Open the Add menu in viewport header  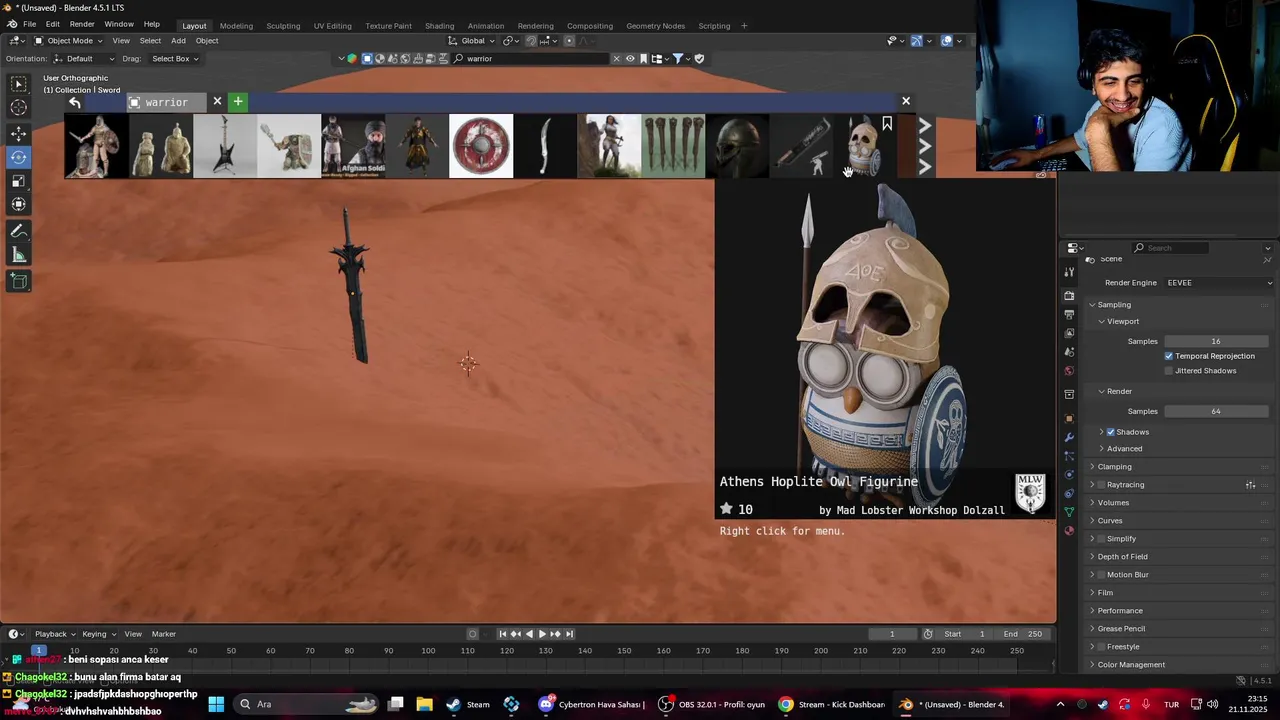click(x=178, y=41)
